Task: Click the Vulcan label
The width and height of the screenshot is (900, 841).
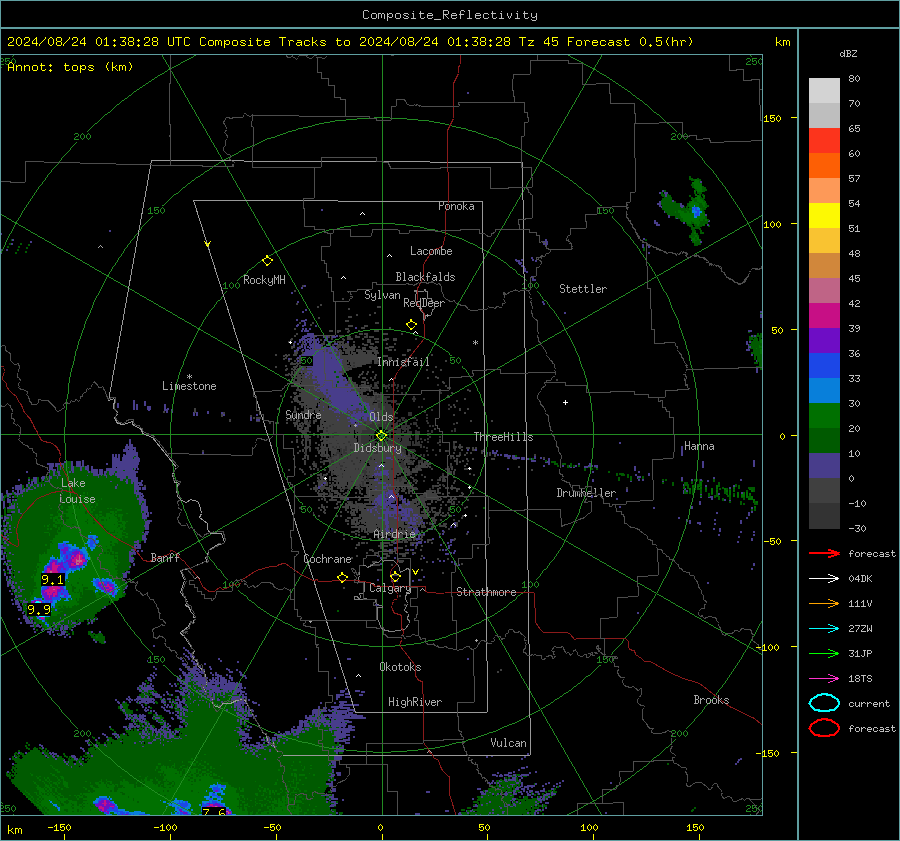Action: pos(508,743)
